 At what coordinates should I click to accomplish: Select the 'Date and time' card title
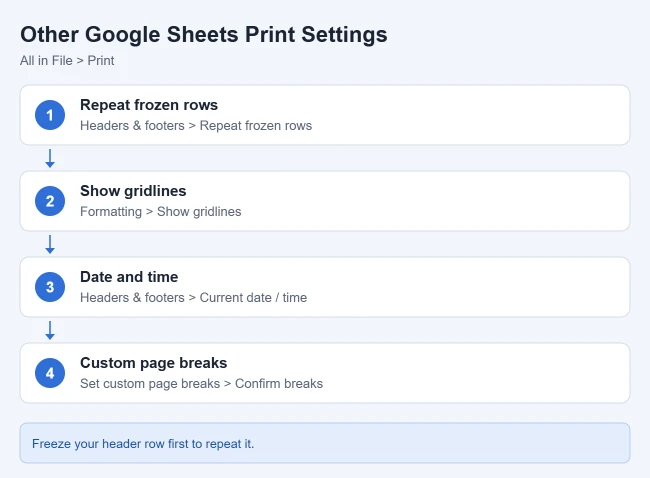pos(129,277)
